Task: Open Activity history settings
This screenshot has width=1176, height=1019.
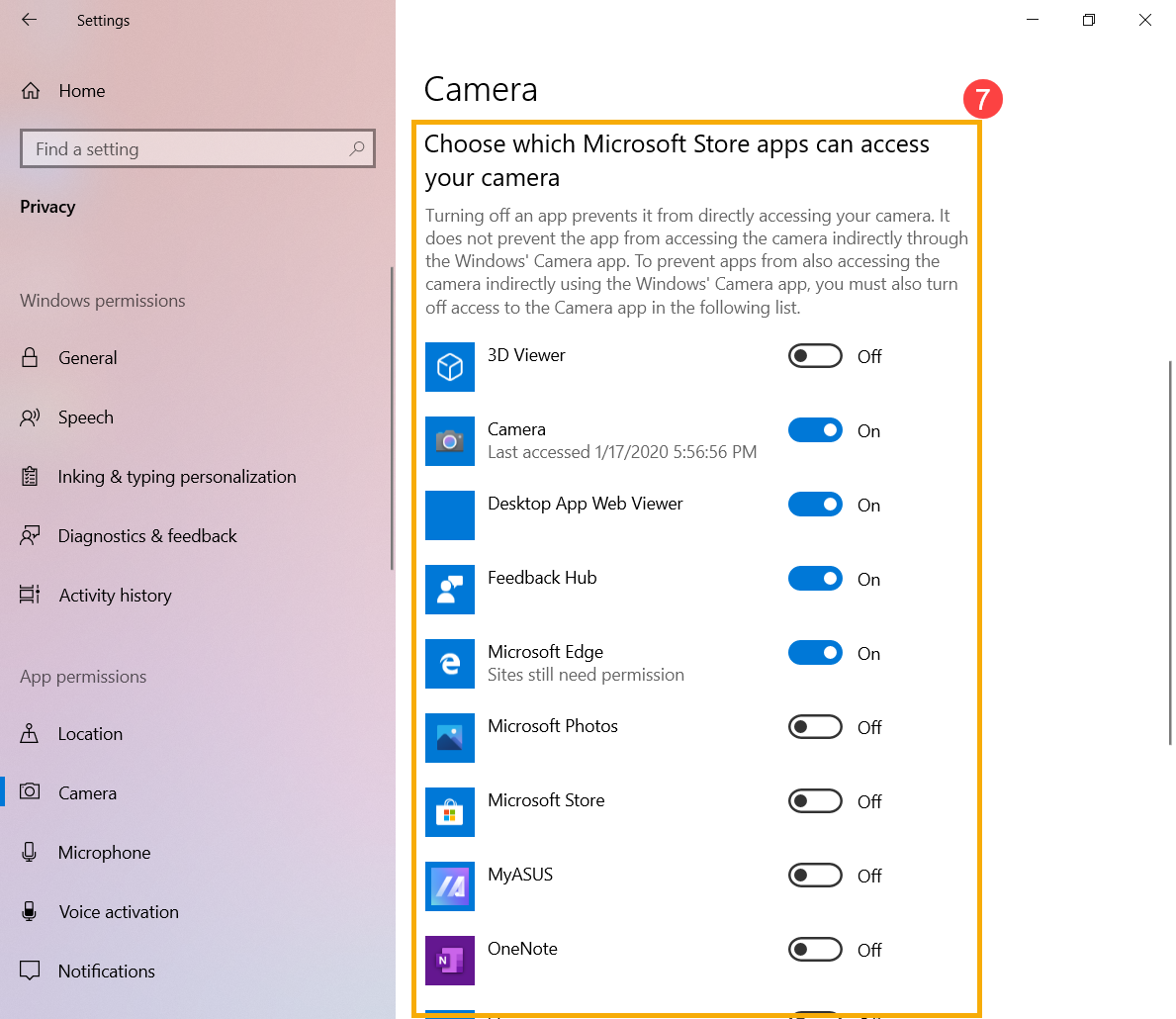Action: click(x=197, y=595)
